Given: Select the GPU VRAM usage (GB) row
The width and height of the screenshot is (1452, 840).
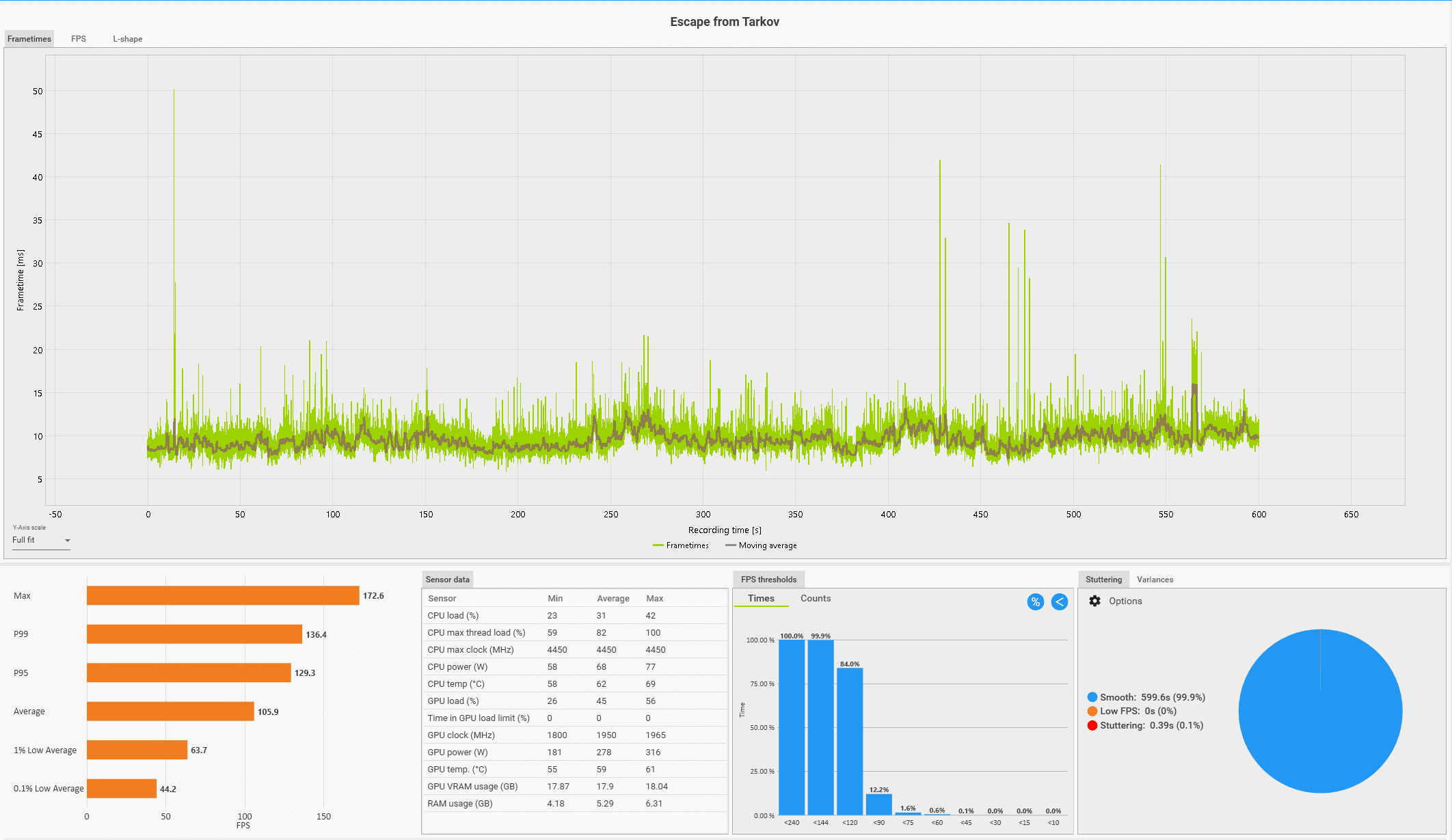Looking at the screenshot, I should coord(574,786).
